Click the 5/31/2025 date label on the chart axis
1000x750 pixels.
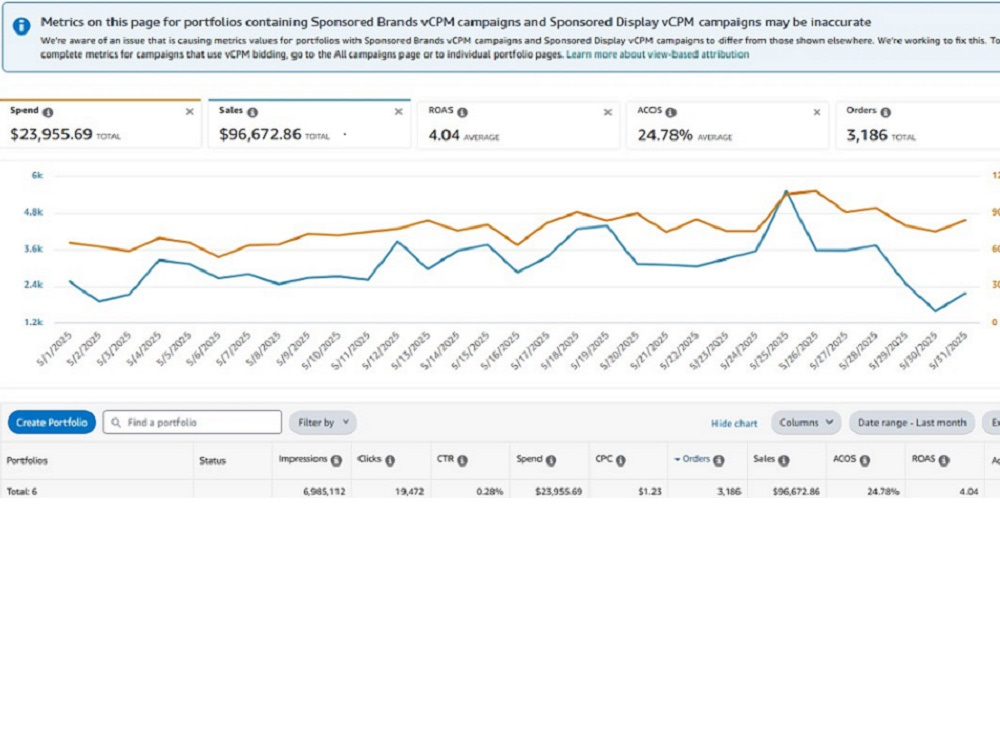[948, 351]
